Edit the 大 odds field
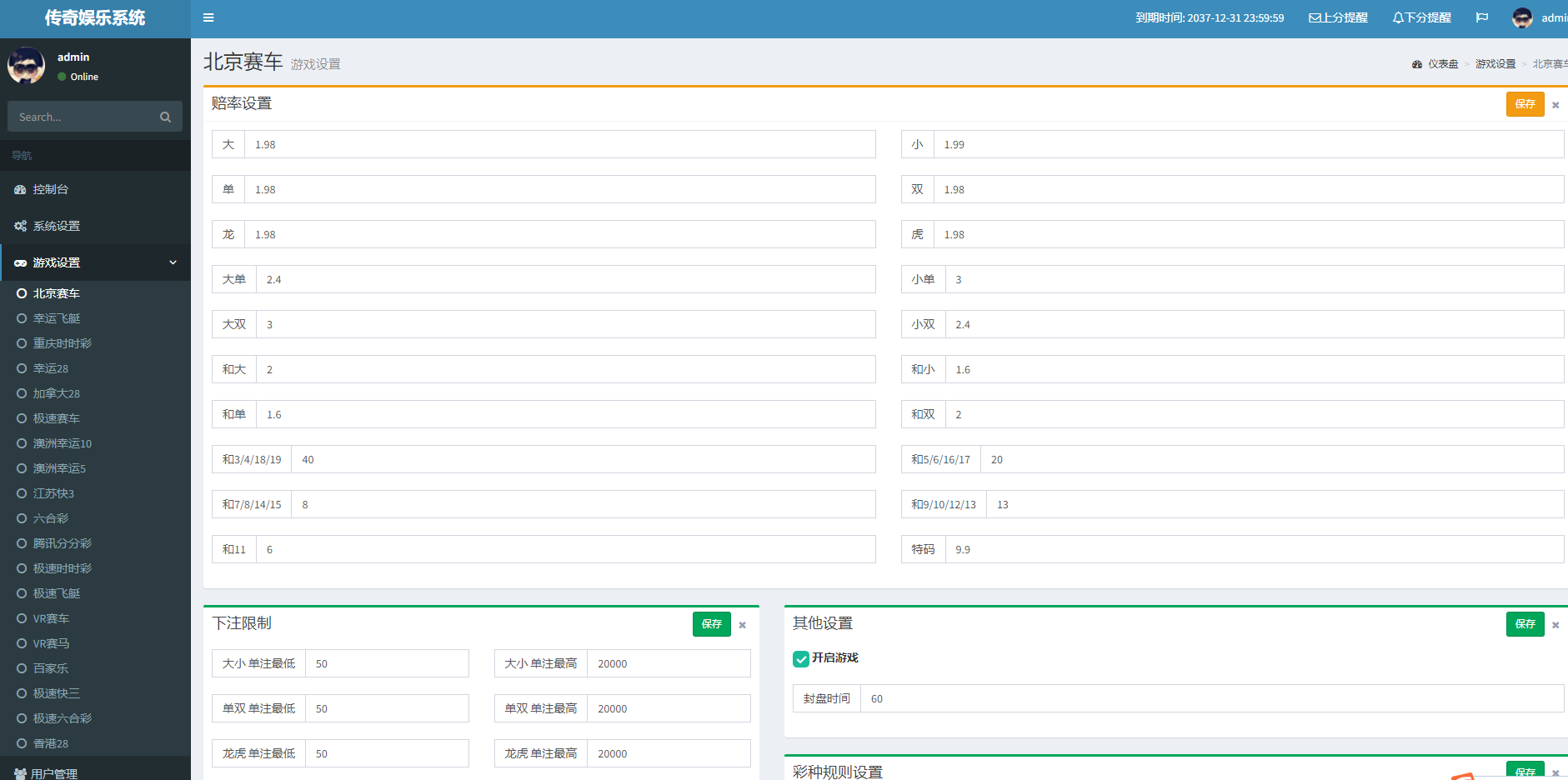 (559, 144)
